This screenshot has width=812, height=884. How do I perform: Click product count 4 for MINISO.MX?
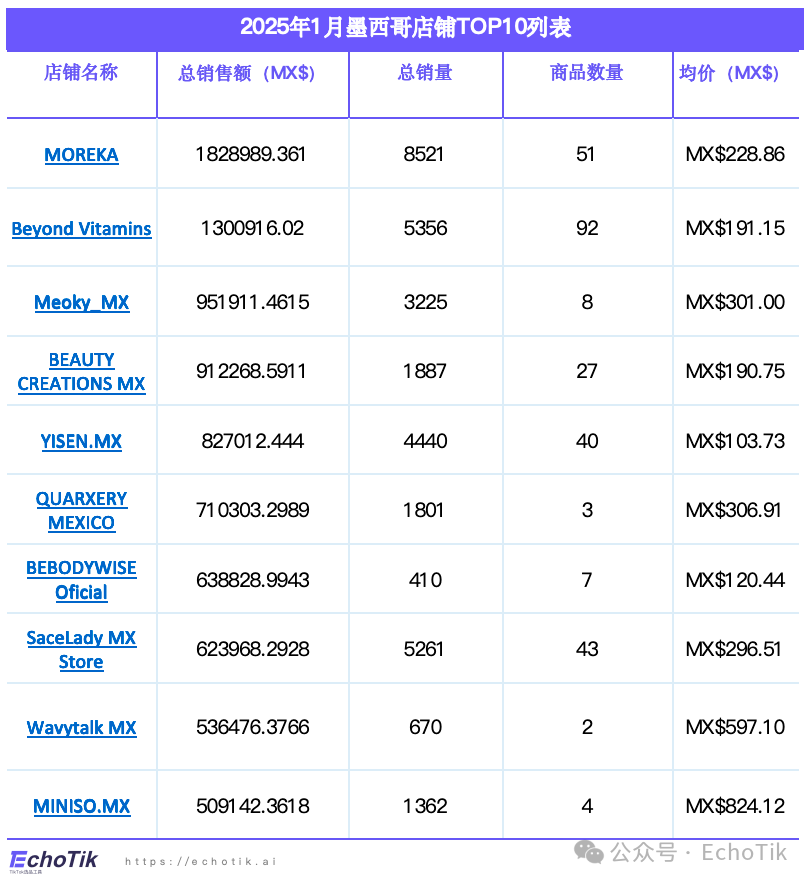point(587,806)
